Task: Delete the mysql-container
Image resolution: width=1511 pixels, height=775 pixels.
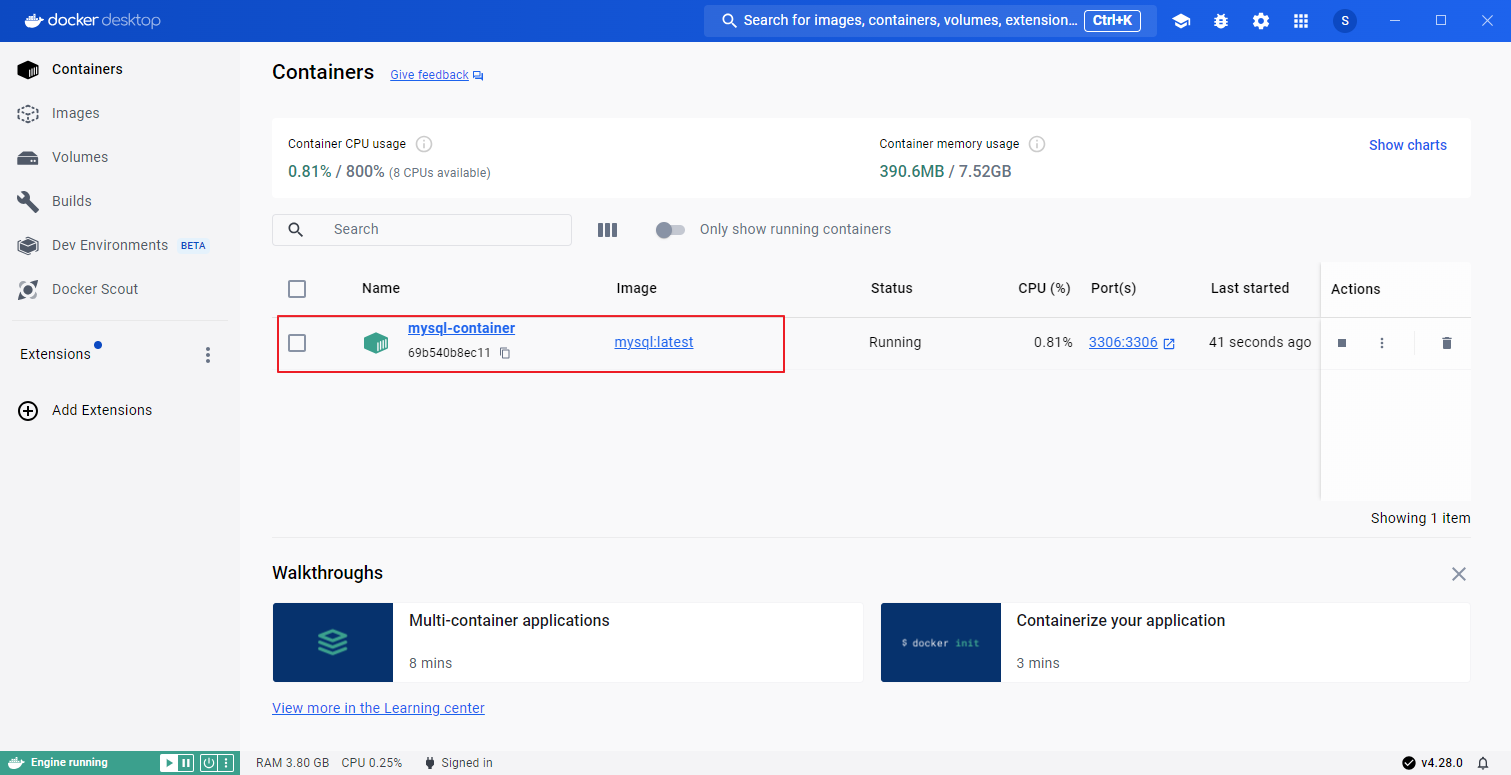Action: click(x=1447, y=343)
